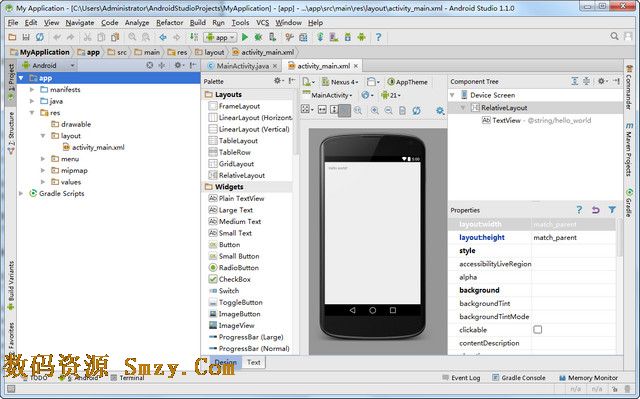Open the Nexus 4 device dropdown
Screen dimensions: 640x399
click(x=340, y=82)
